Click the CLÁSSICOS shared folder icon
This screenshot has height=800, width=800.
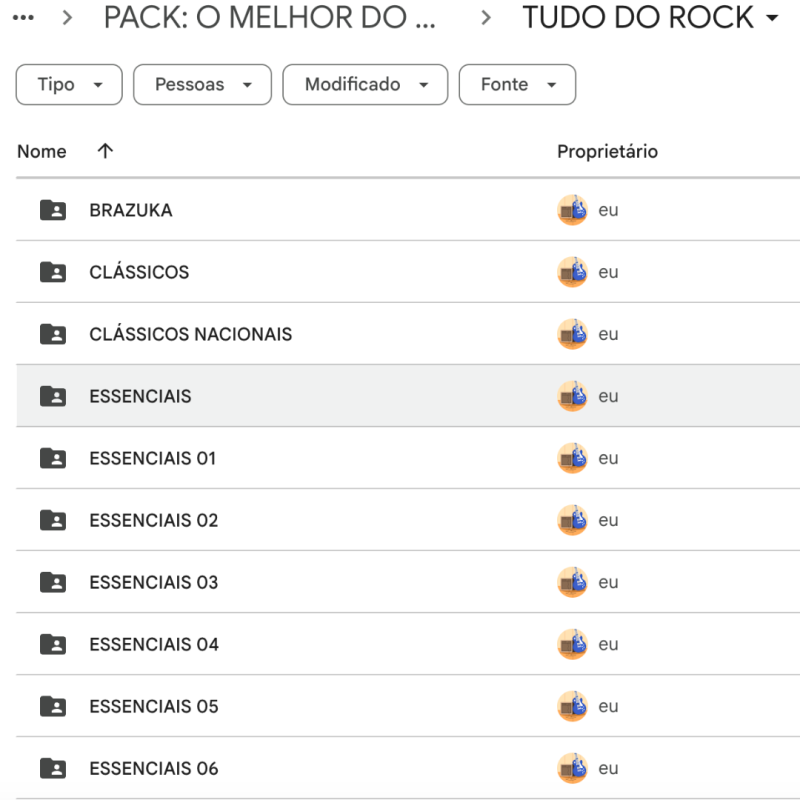pyautogui.click(x=53, y=272)
